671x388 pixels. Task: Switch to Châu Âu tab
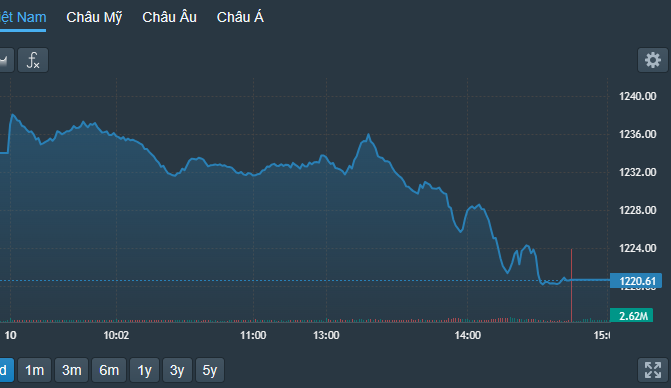(x=169, y=17)
